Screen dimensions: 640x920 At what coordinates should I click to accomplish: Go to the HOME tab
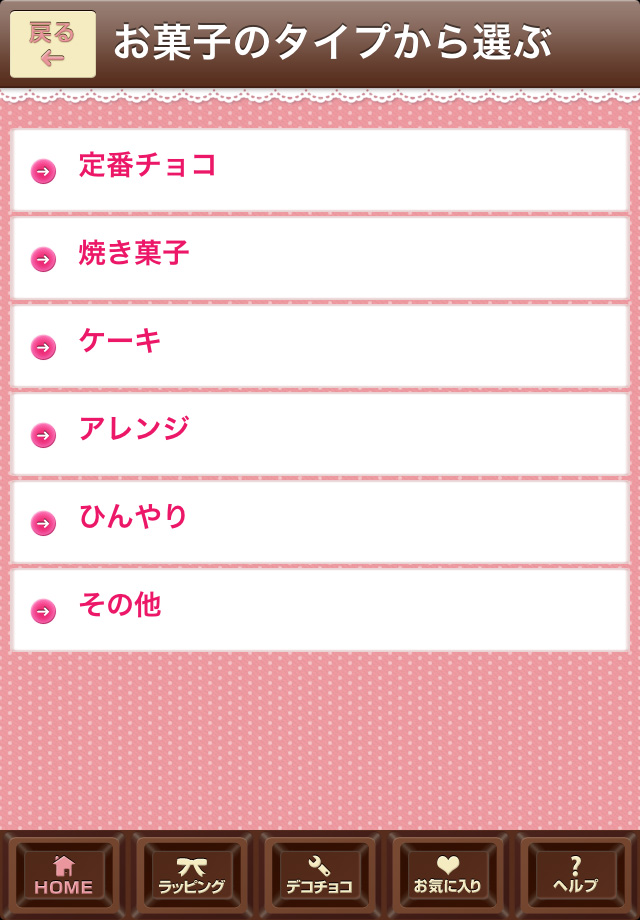(x=64, y=875)
